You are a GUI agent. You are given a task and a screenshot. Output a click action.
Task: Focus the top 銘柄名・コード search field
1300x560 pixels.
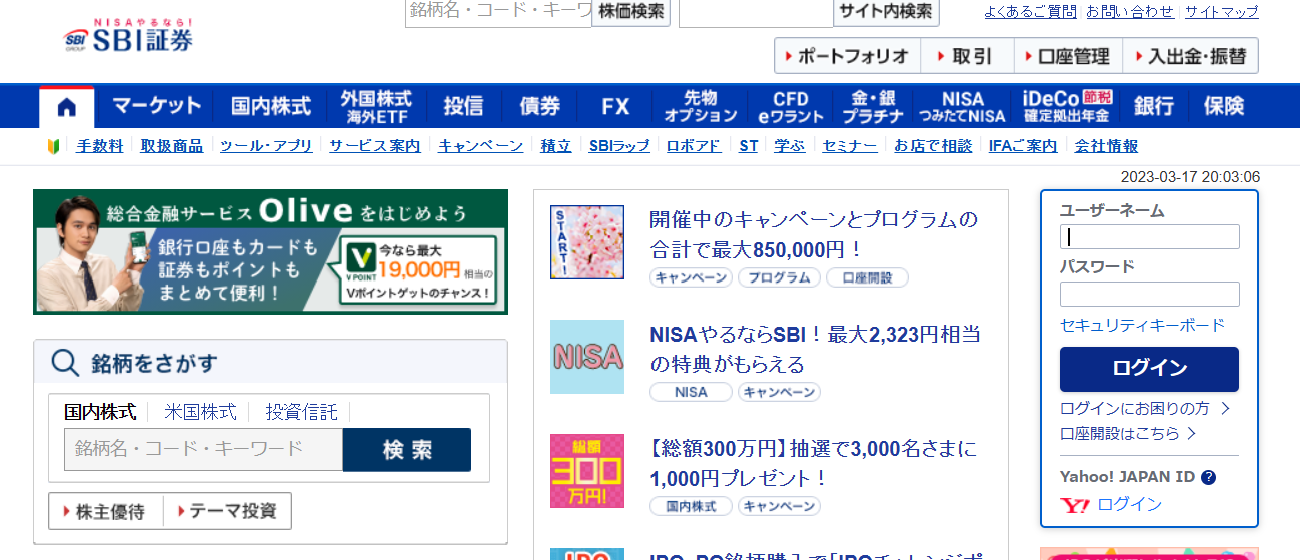pos(498,12)
